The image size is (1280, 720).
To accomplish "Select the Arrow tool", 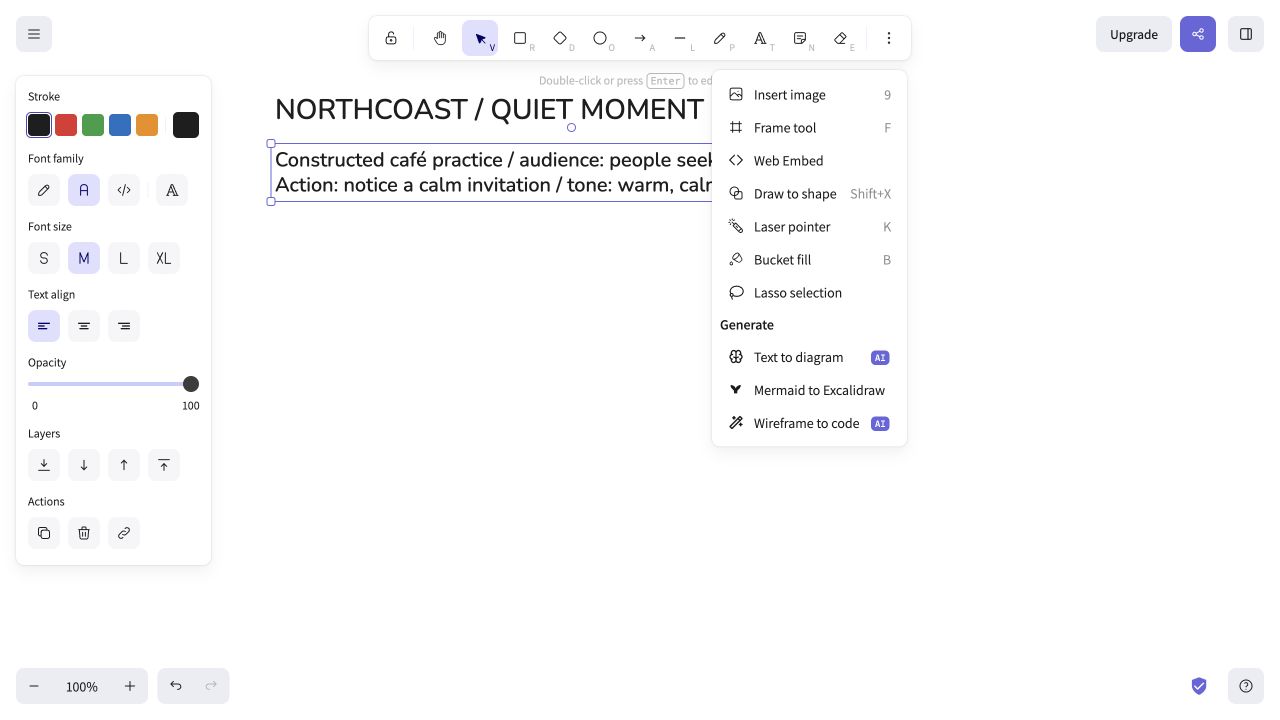I will 640,38.
